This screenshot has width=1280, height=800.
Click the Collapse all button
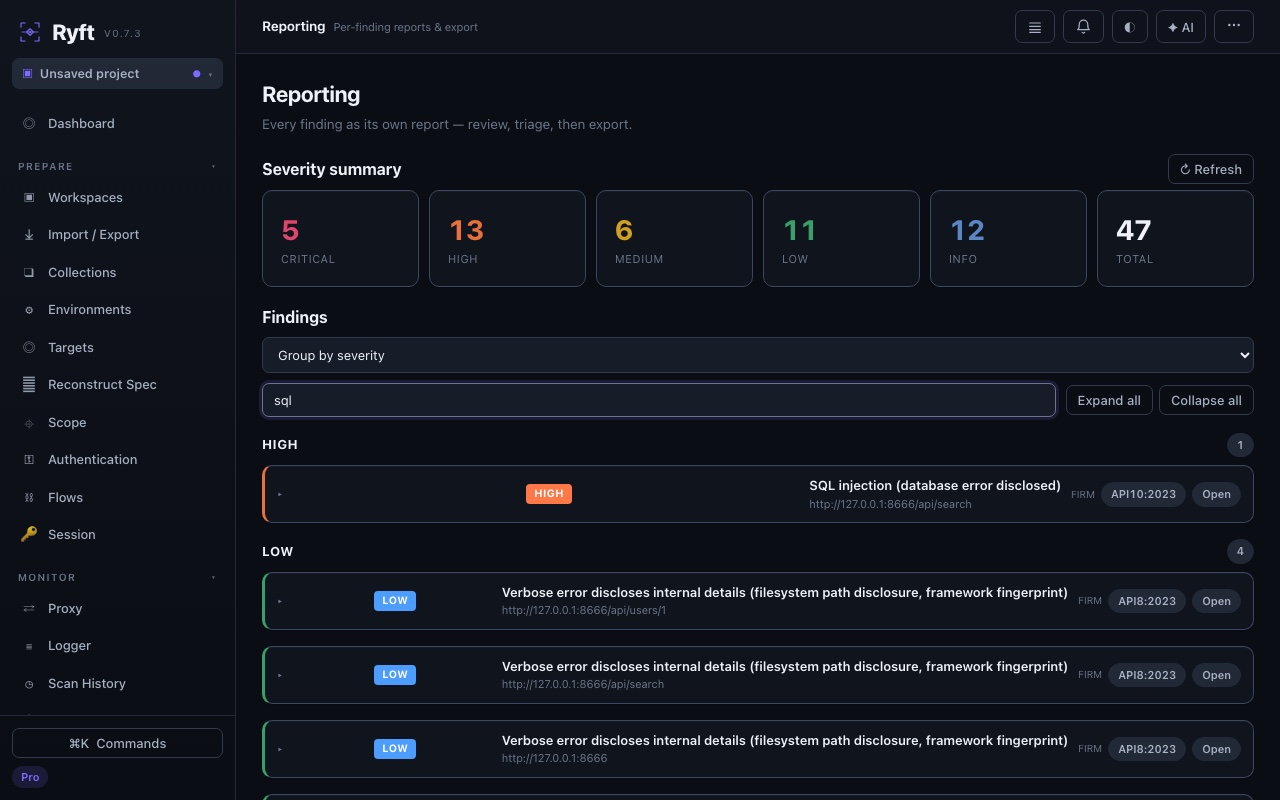click(1206, 401)
